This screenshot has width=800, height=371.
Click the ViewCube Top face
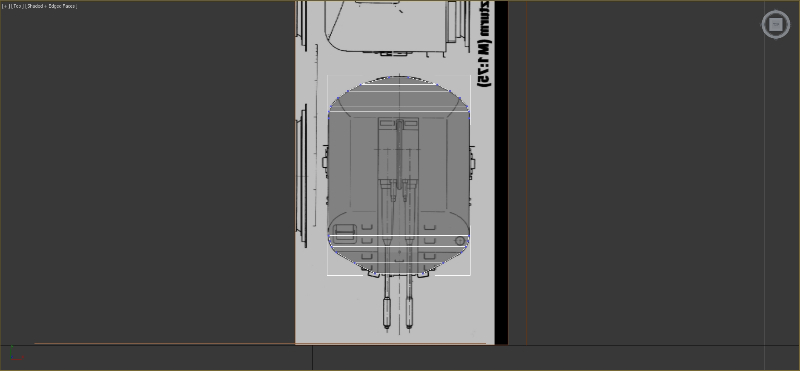tap(776, 24)
